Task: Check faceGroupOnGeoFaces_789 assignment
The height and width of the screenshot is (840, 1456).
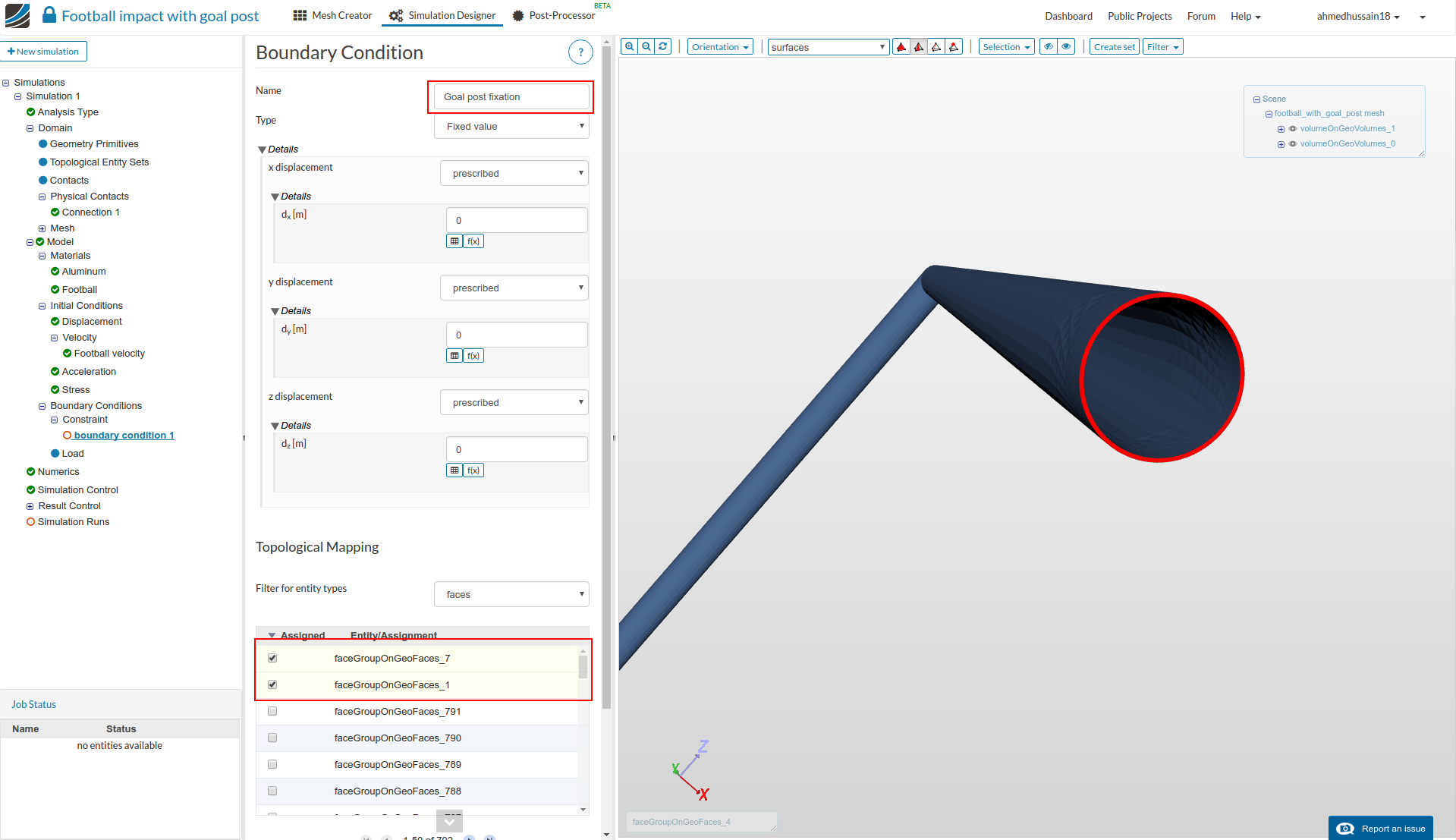Action: (272, 764)
